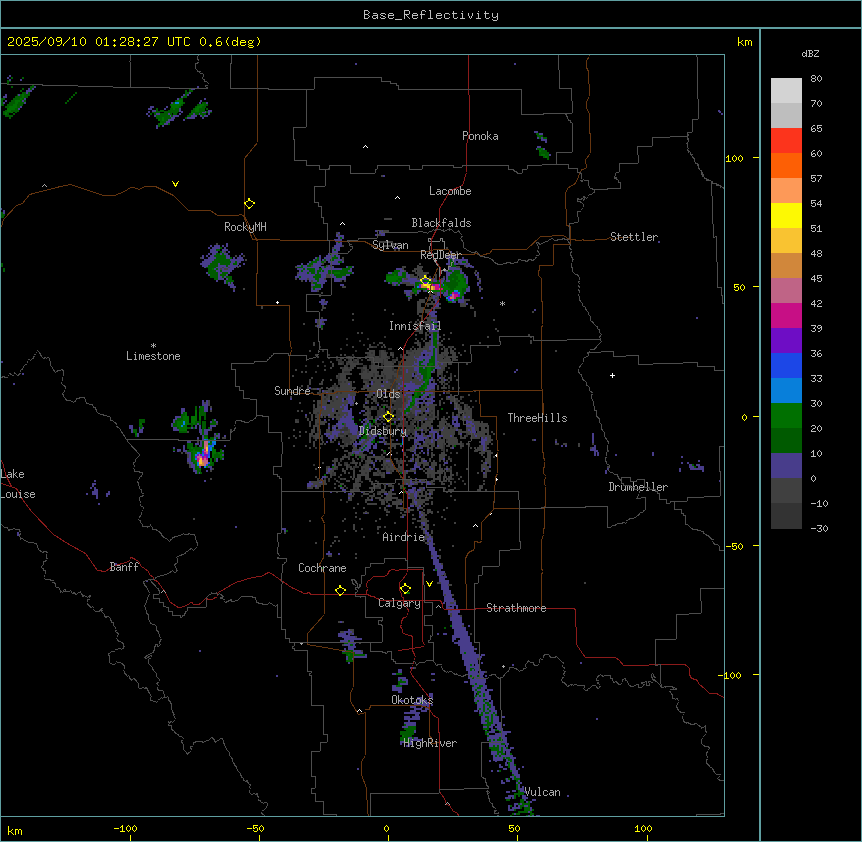Click the Vulcan label

(542, 792)
